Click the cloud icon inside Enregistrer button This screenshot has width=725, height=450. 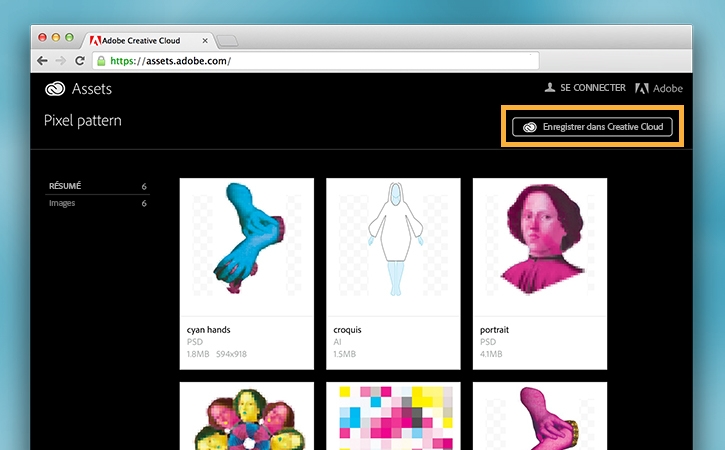[529, 127]
